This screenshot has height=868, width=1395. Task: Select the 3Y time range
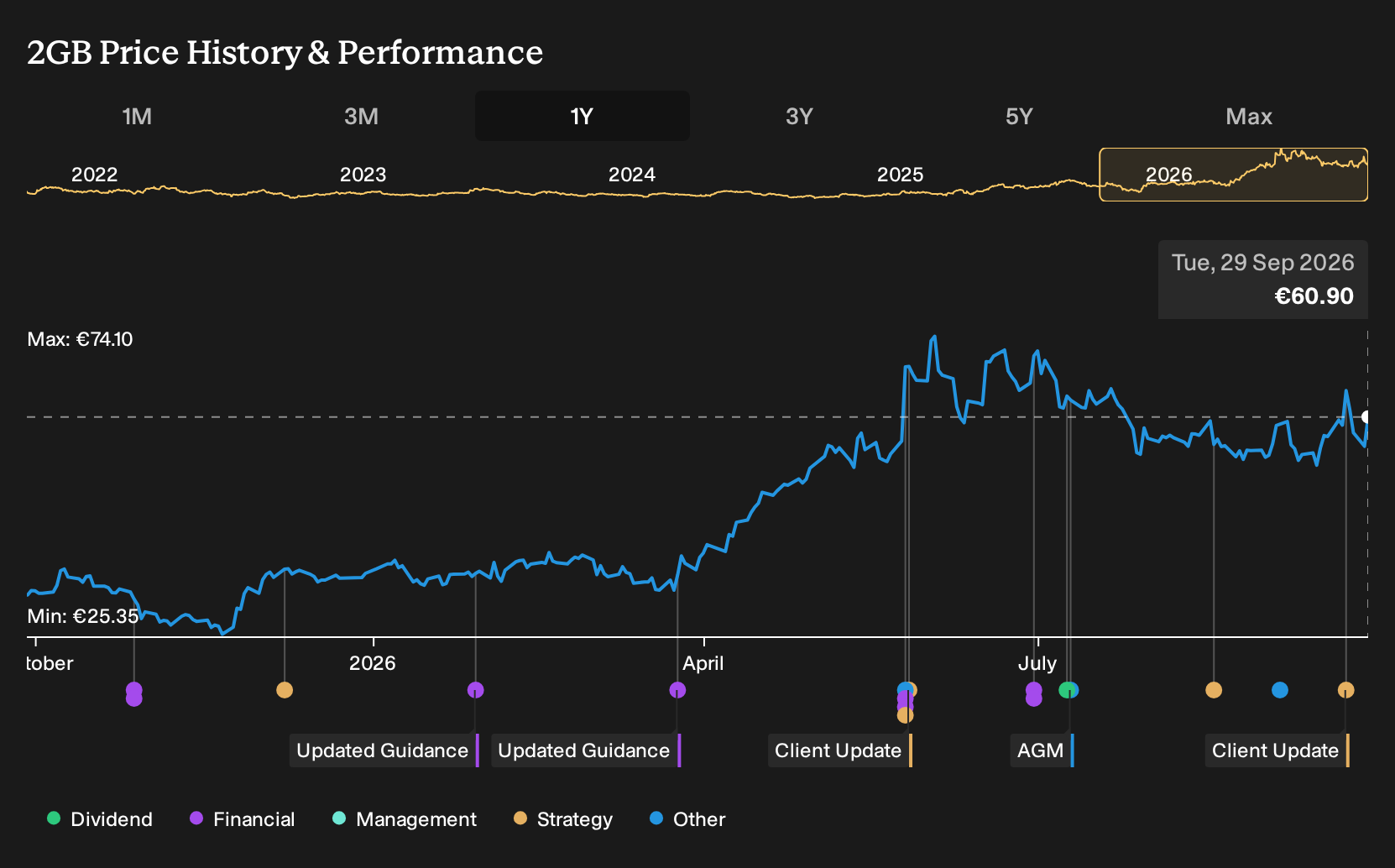click(799, 116)
